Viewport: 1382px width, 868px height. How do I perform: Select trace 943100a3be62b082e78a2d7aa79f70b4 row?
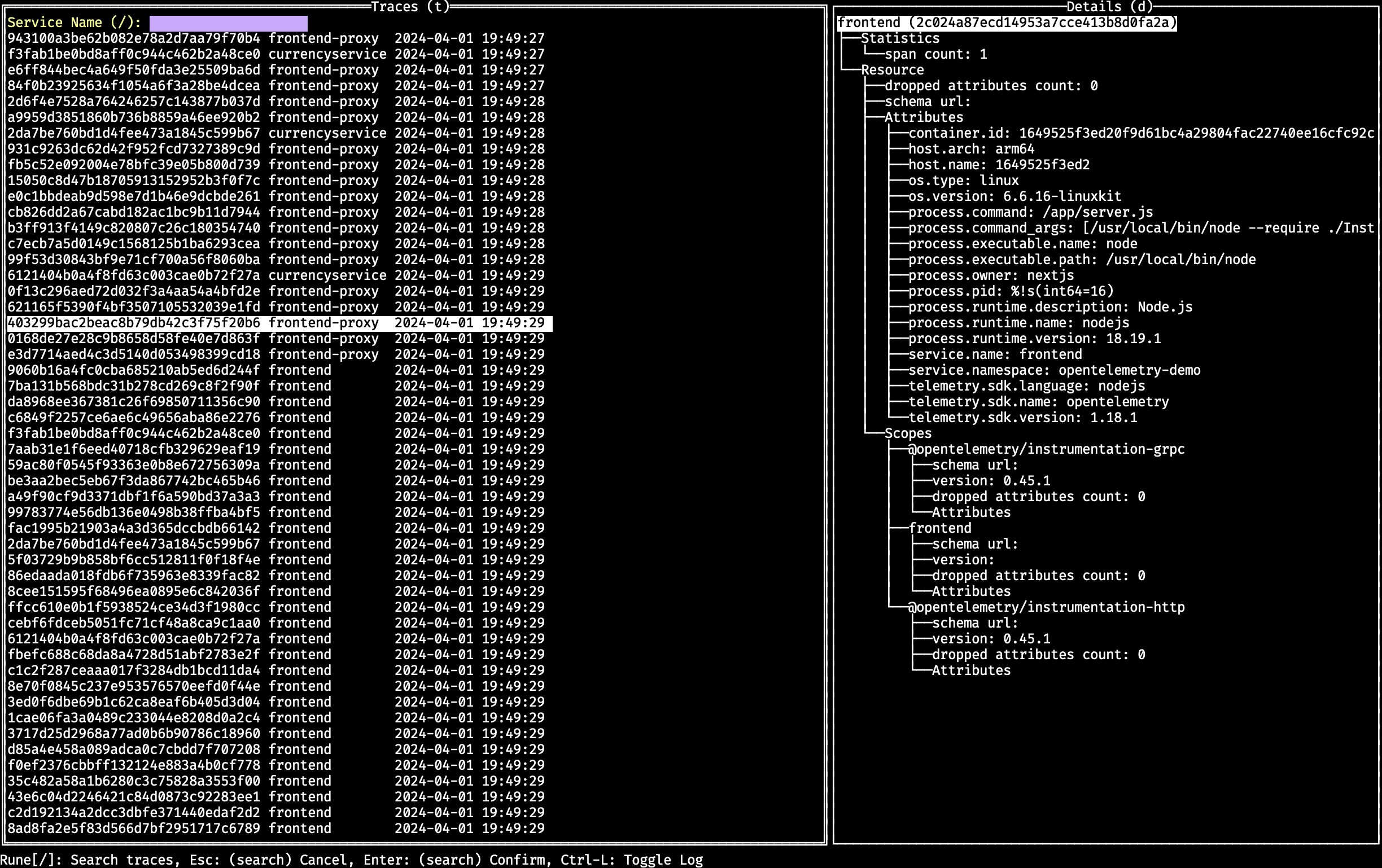[275, 38]
